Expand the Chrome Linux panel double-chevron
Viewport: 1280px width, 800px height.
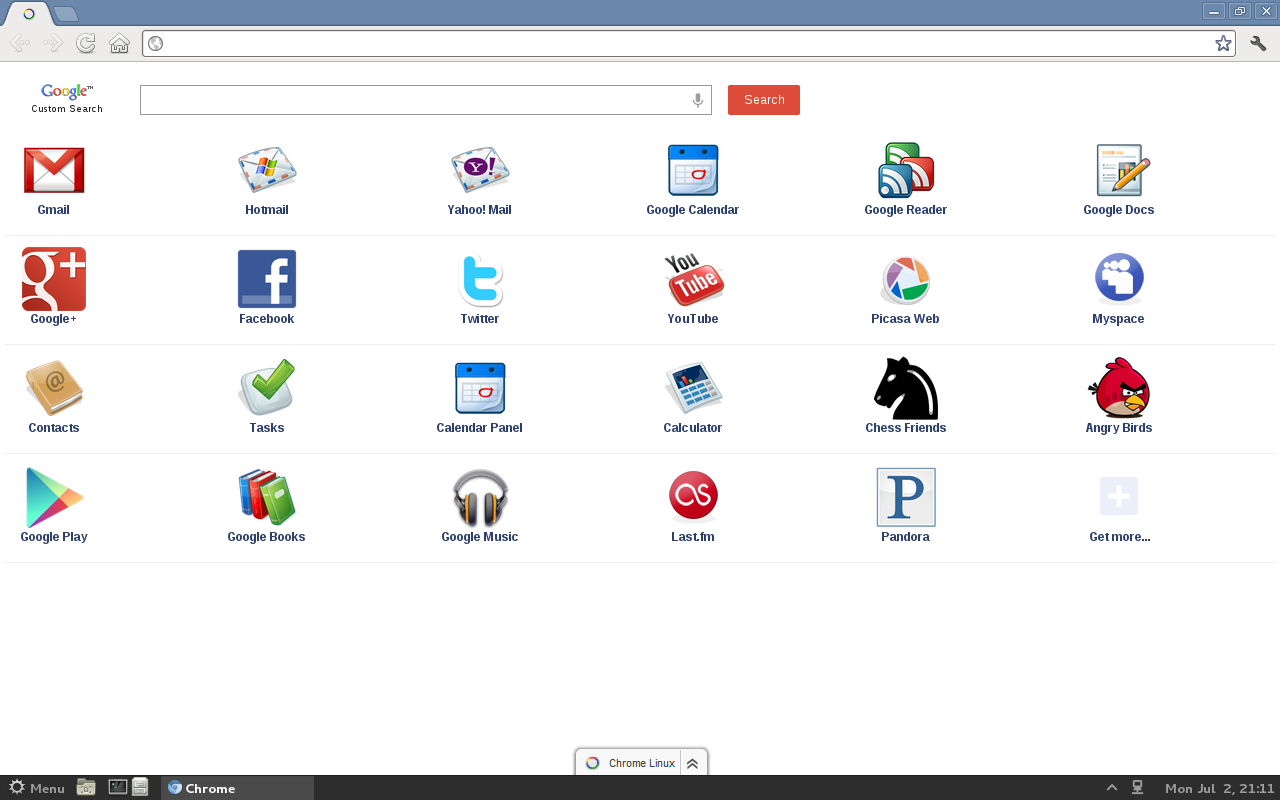[692, 763]
